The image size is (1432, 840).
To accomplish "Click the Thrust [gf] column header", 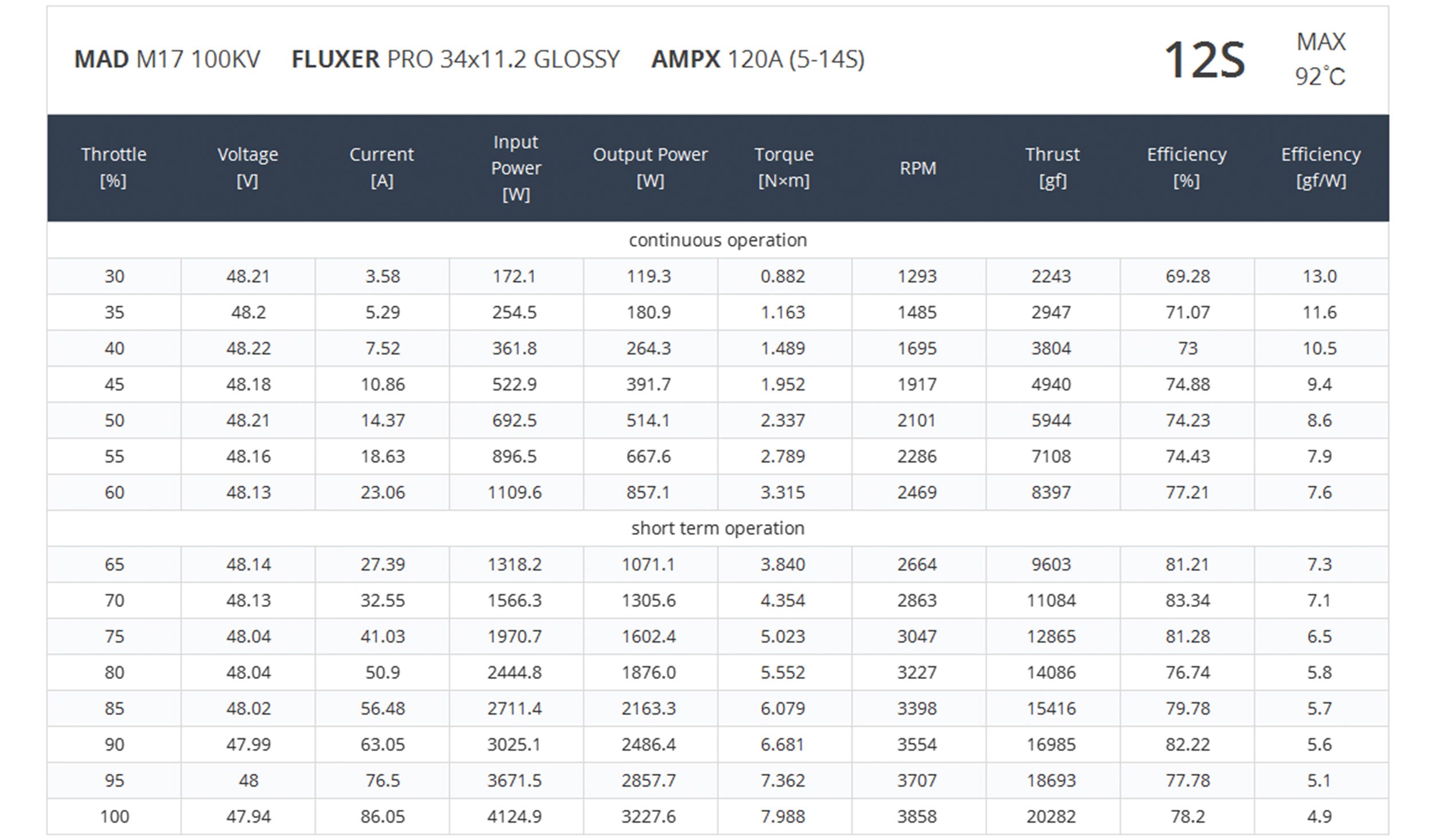I will [1052, 167].
